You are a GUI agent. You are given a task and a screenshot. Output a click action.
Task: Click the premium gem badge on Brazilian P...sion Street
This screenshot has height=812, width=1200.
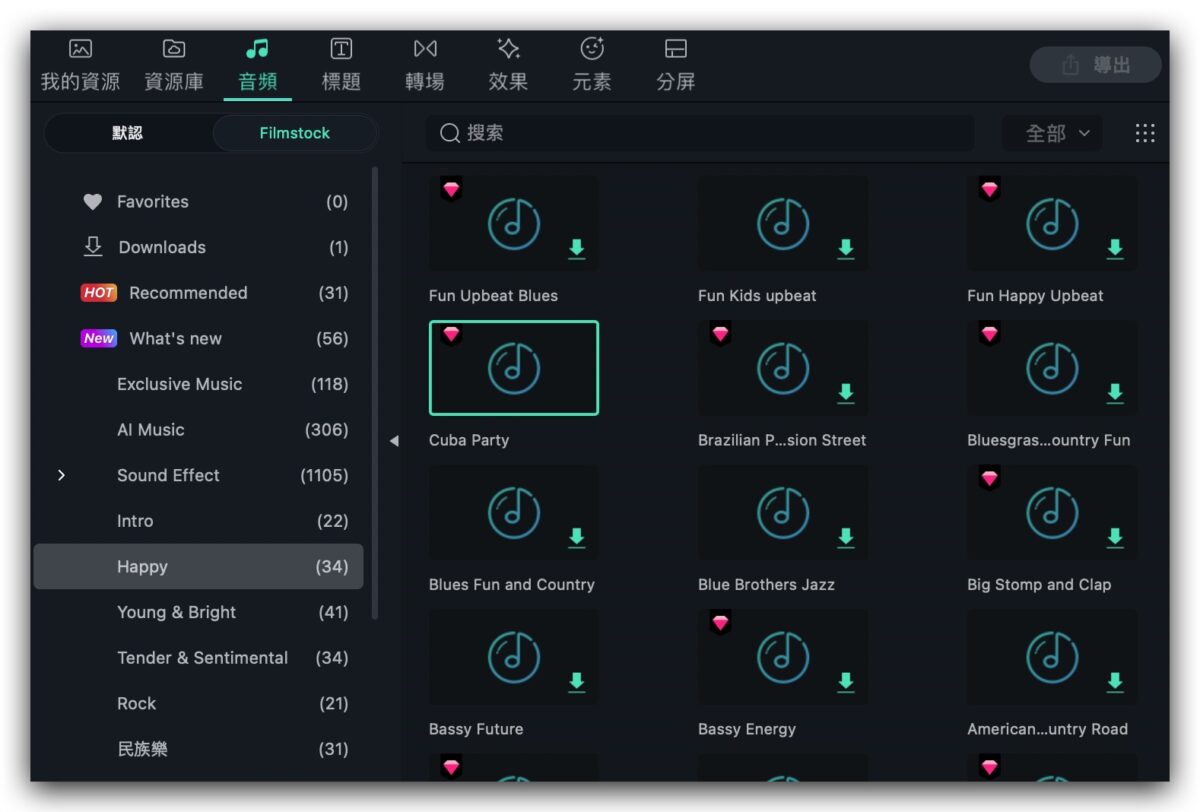click(720, 334)
